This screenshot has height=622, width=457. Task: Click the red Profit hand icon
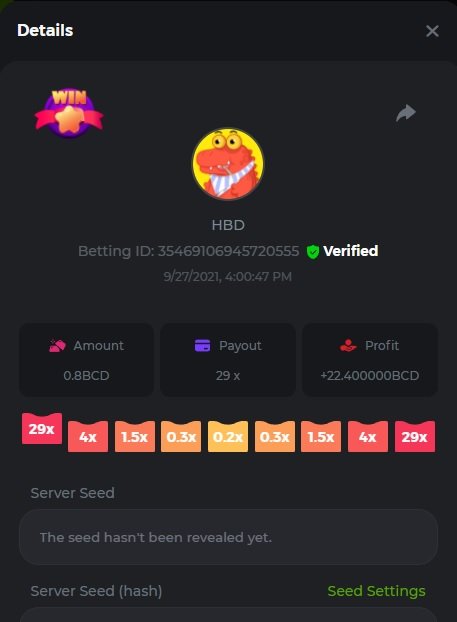tap(348, 346)
